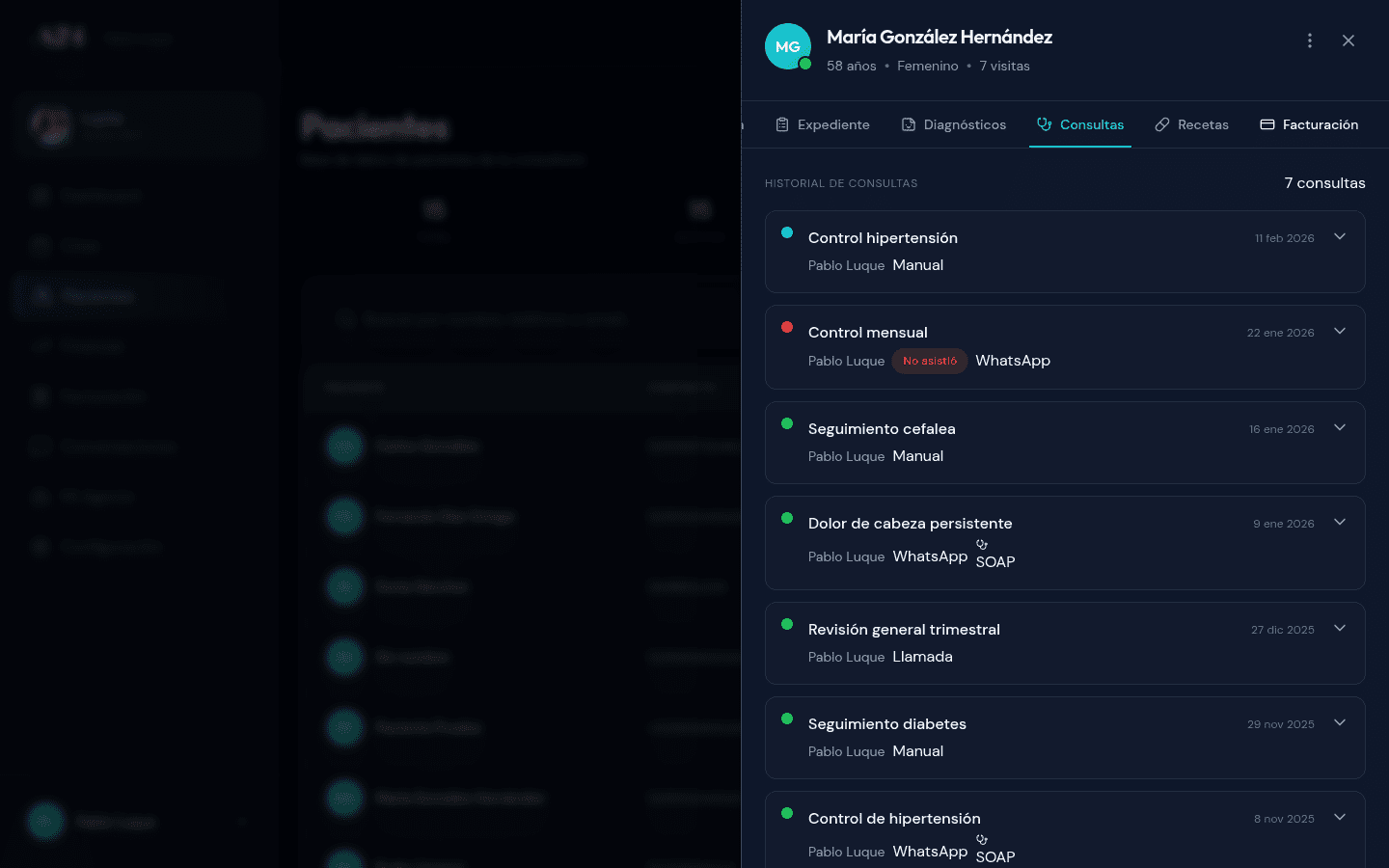The height and width of the screenshot is (868, 1389).
Task: Expand the "Control hipertensión" consultation
Action: click(1340, 236)
